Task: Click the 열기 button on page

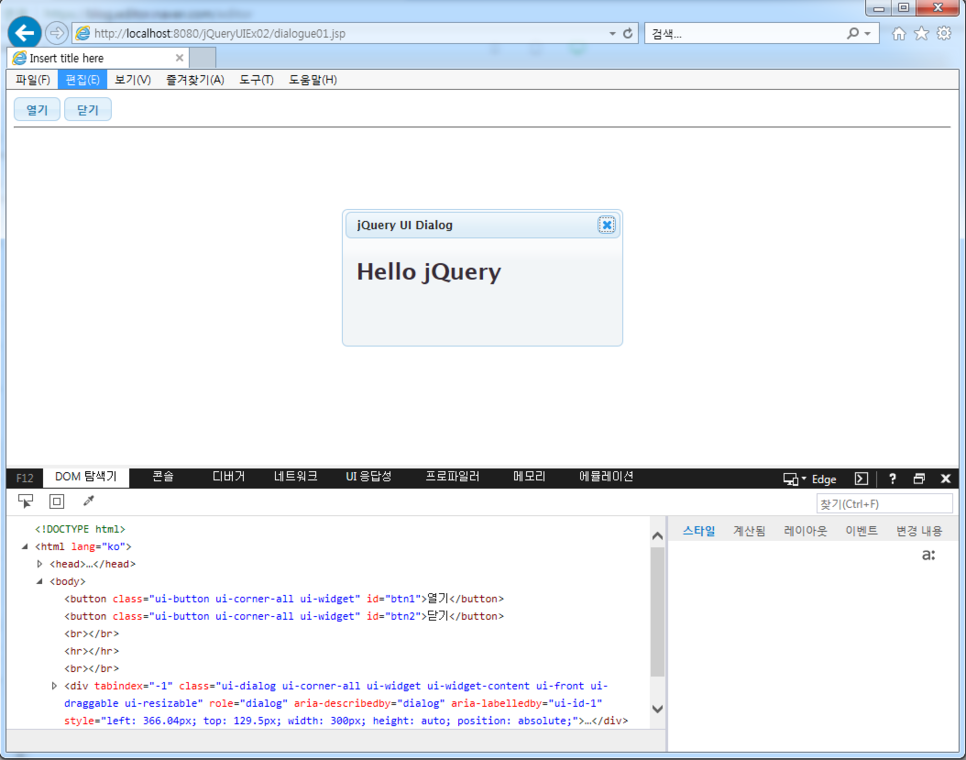Action: coord(37,110)
